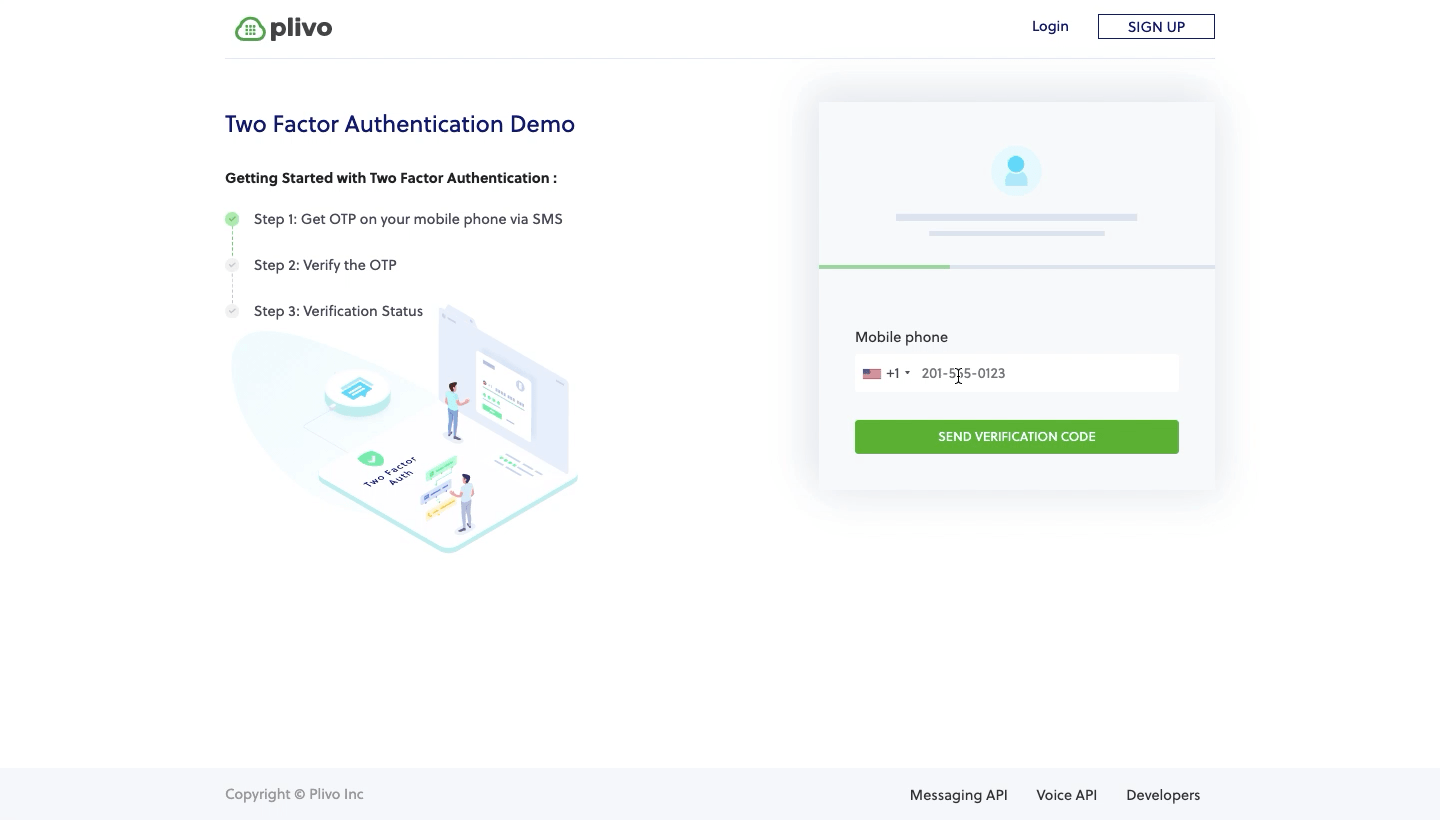Screen dimensions: 1440x820
Task: Open the Login link
Action: coord(1050,26)
